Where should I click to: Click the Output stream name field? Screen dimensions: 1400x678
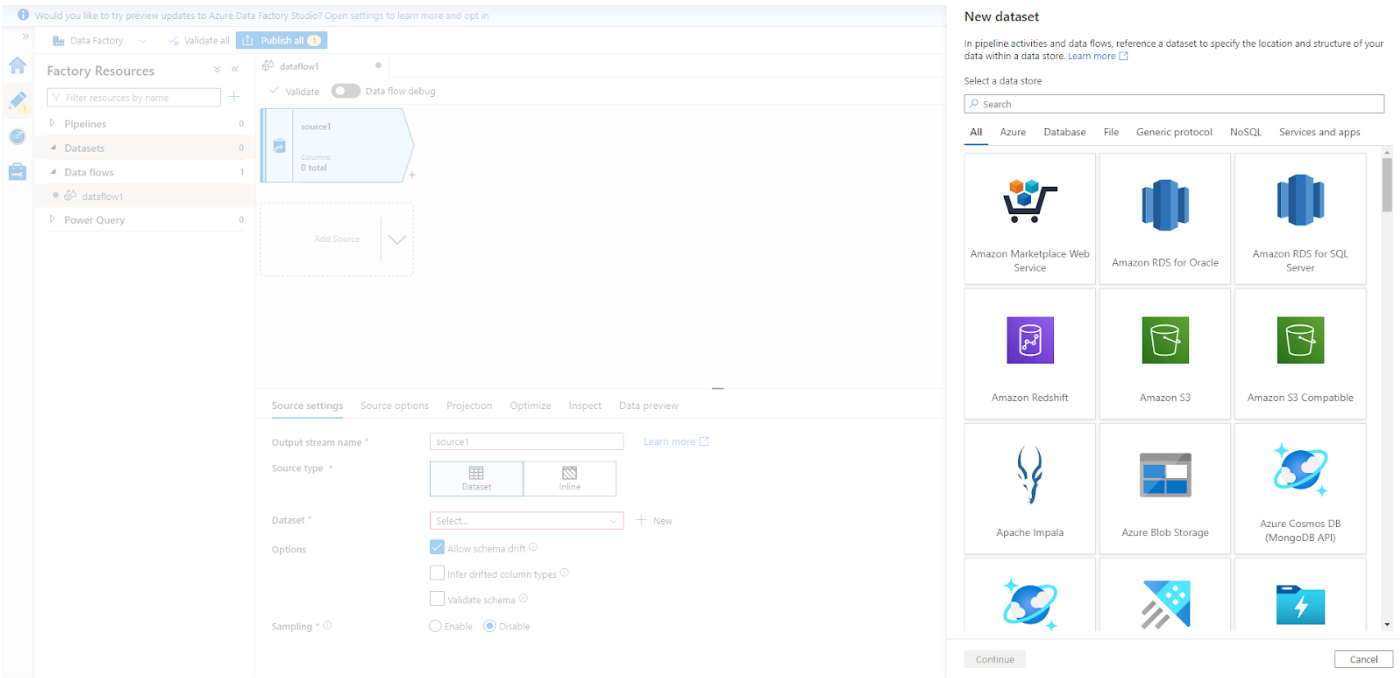527,441
